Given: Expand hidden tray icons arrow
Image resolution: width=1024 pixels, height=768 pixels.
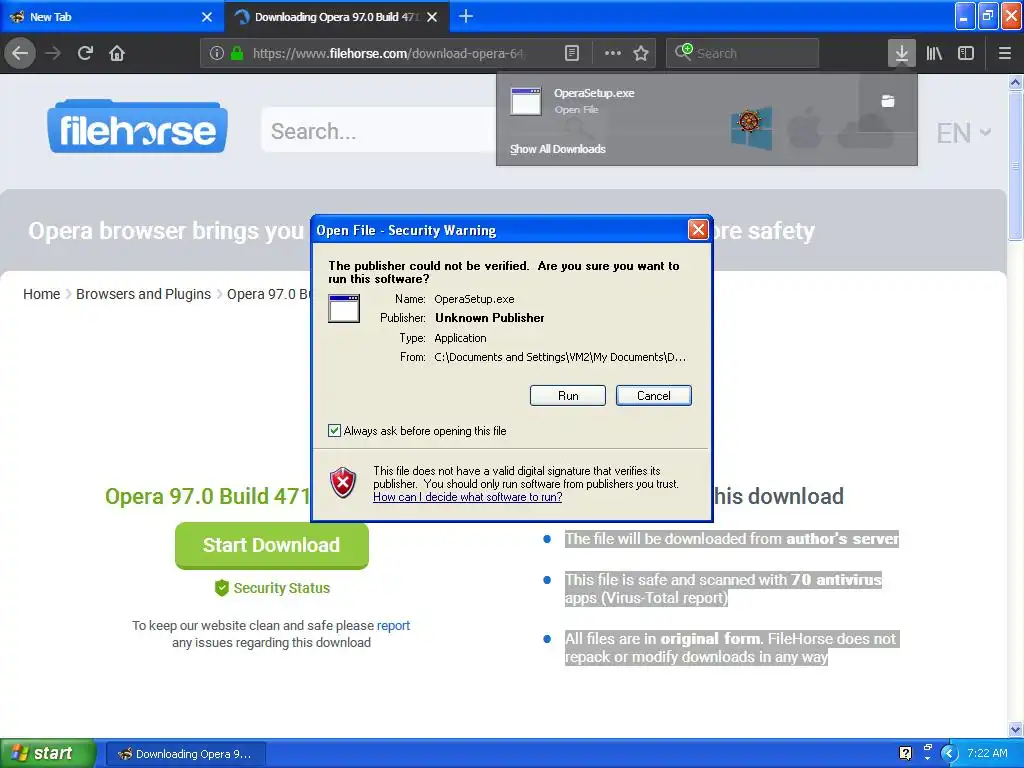Looking at the screenshot, I should pos(949,754).
